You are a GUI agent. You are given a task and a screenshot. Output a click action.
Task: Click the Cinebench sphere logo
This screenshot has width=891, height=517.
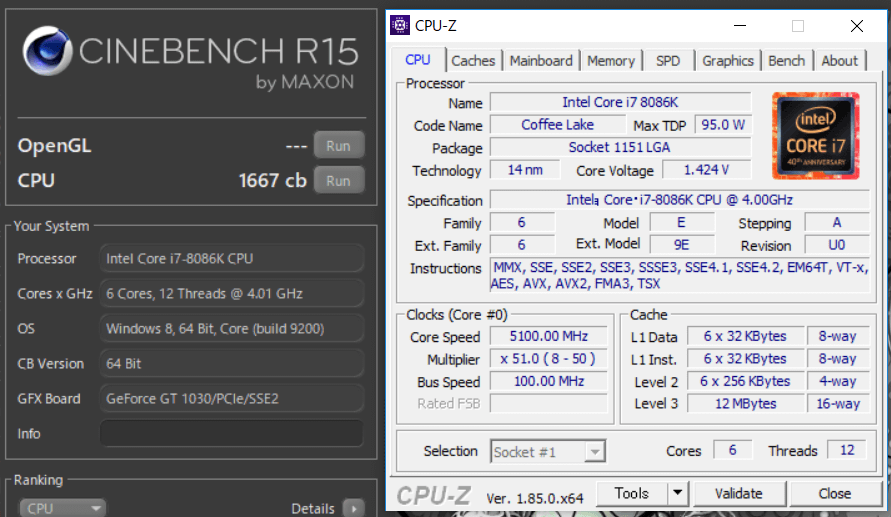coord(48,51)
